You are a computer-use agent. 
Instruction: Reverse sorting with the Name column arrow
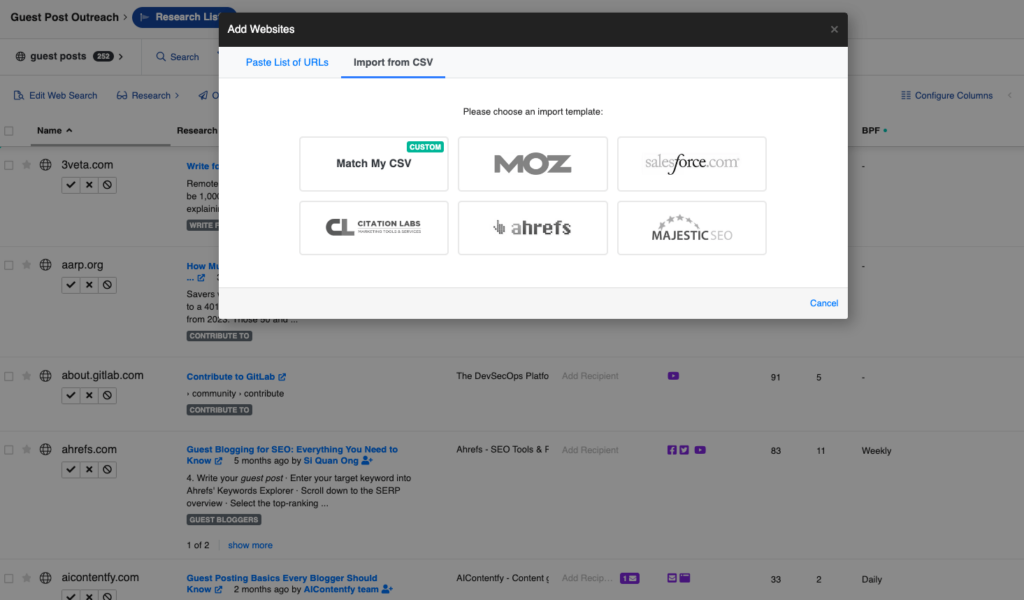coord(68,131)
